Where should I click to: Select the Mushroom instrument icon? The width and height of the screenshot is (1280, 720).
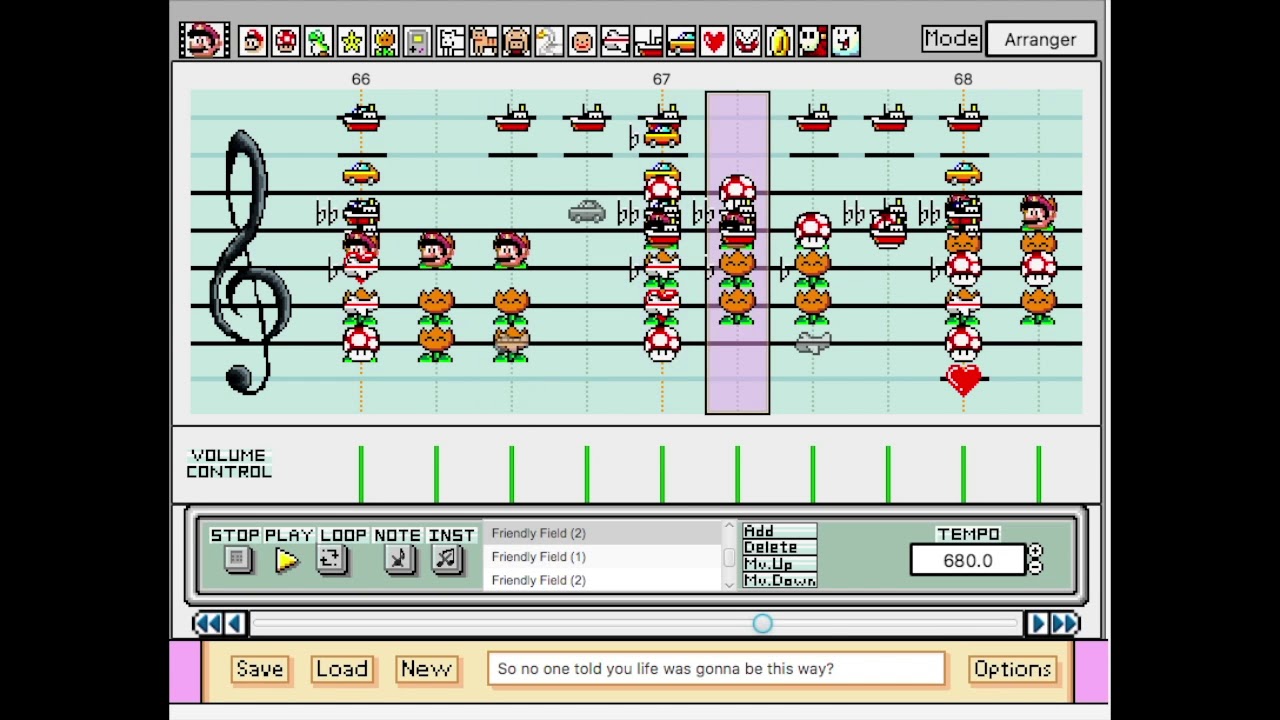(x=286, y=41)
